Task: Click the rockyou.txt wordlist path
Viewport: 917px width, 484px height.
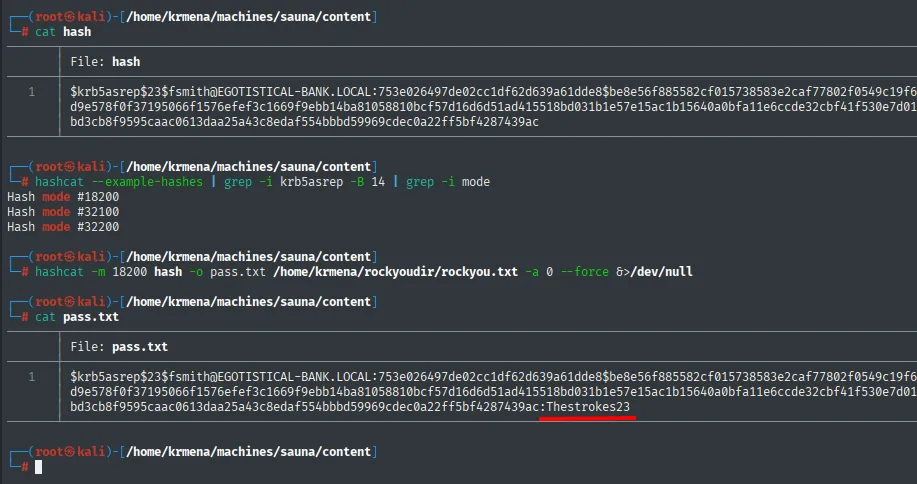Action: [395, 271]
